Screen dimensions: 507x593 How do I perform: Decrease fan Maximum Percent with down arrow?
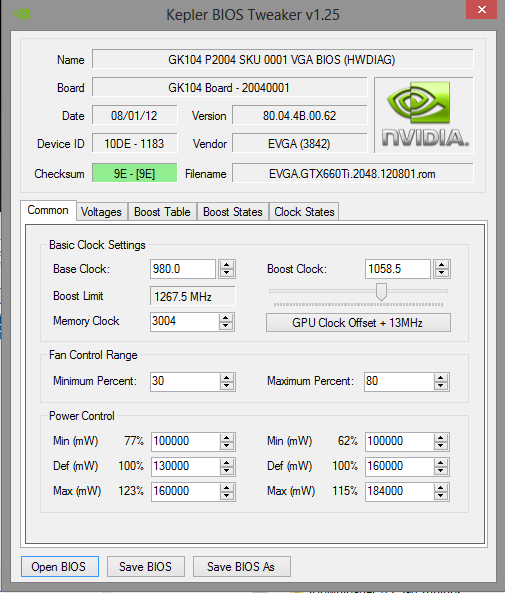[441, 386]
